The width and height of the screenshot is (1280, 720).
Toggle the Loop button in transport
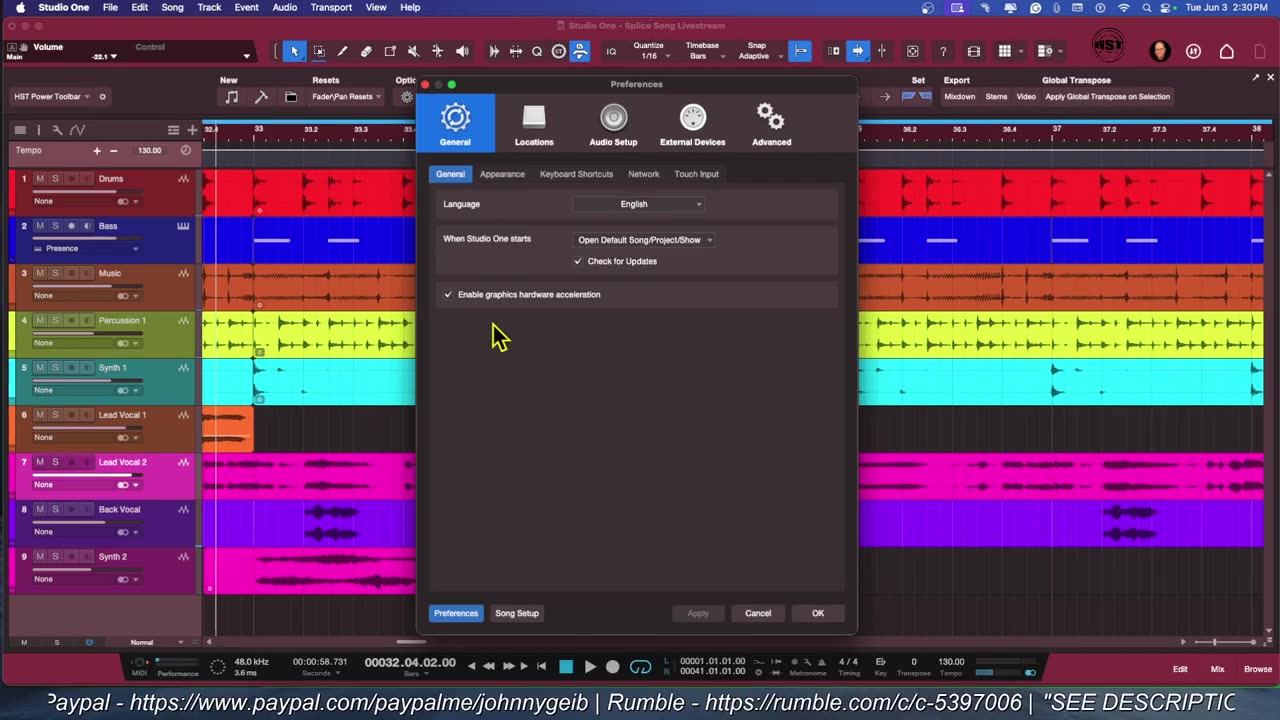click(x=641, y=666)
